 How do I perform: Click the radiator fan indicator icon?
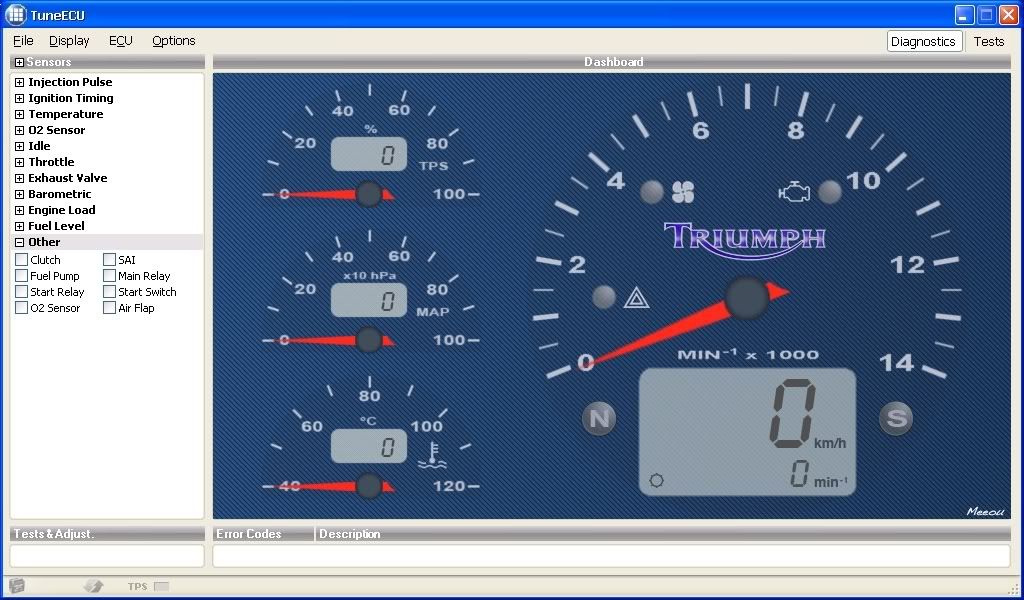683,192
